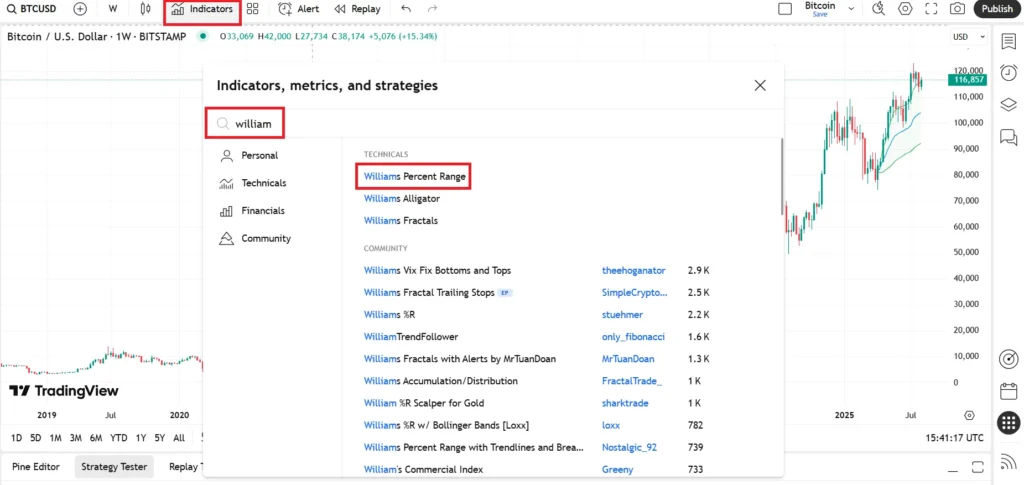Select William %R Scalper for Gold
This screenshot has width=1024, height=485.
point(424,403)
